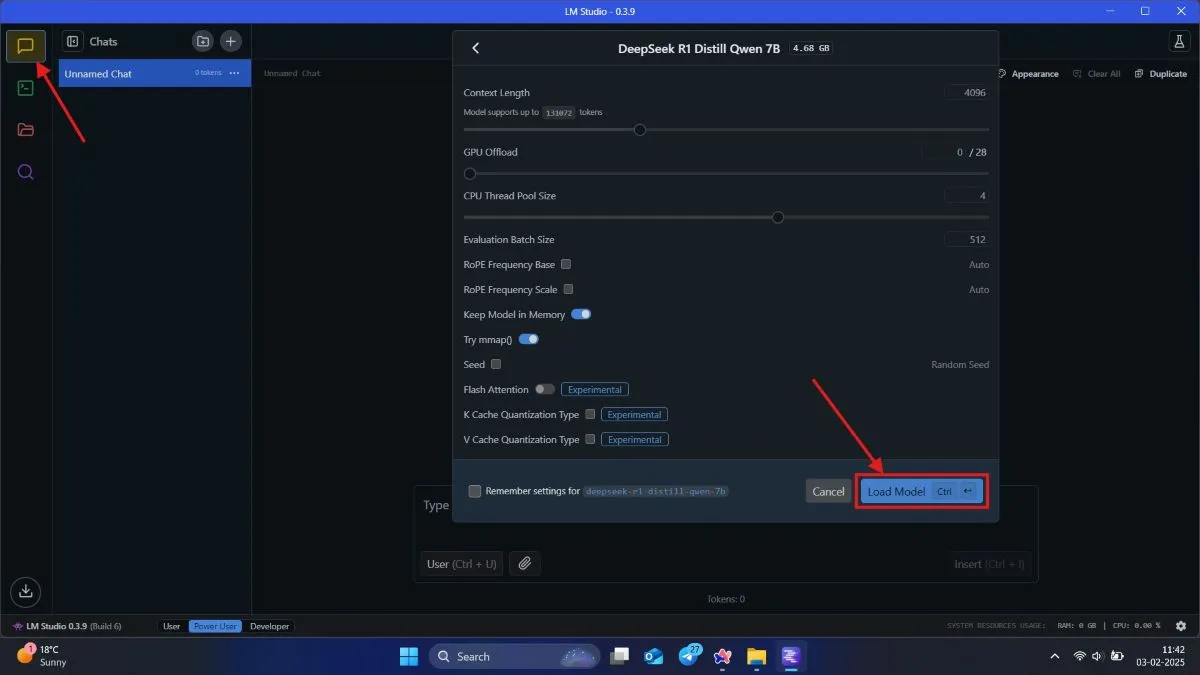Open the Wi-Fi network tray icon
The image size is (1200, 675).
tap(1080, 656)
